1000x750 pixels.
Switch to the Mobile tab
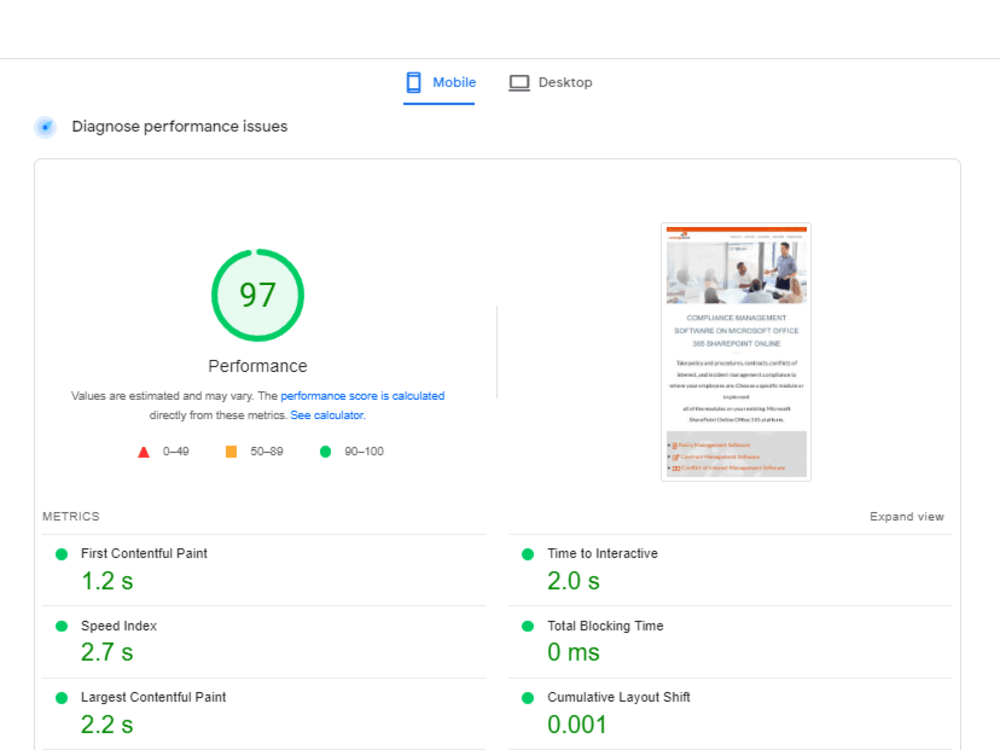pos(439,83)
